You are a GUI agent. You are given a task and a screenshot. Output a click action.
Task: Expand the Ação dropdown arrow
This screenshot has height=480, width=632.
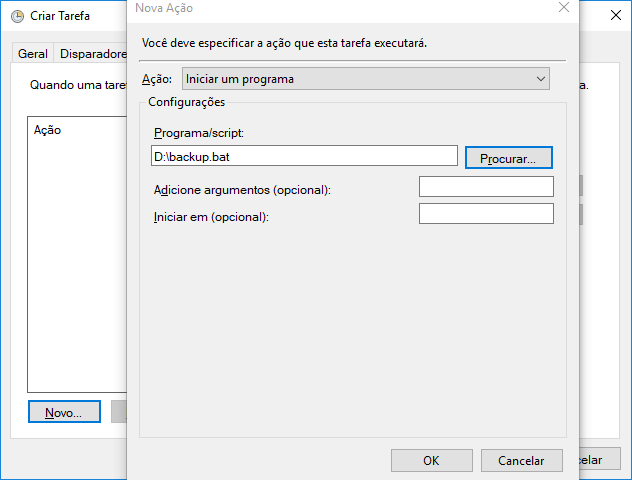click(x=541, y=78)
